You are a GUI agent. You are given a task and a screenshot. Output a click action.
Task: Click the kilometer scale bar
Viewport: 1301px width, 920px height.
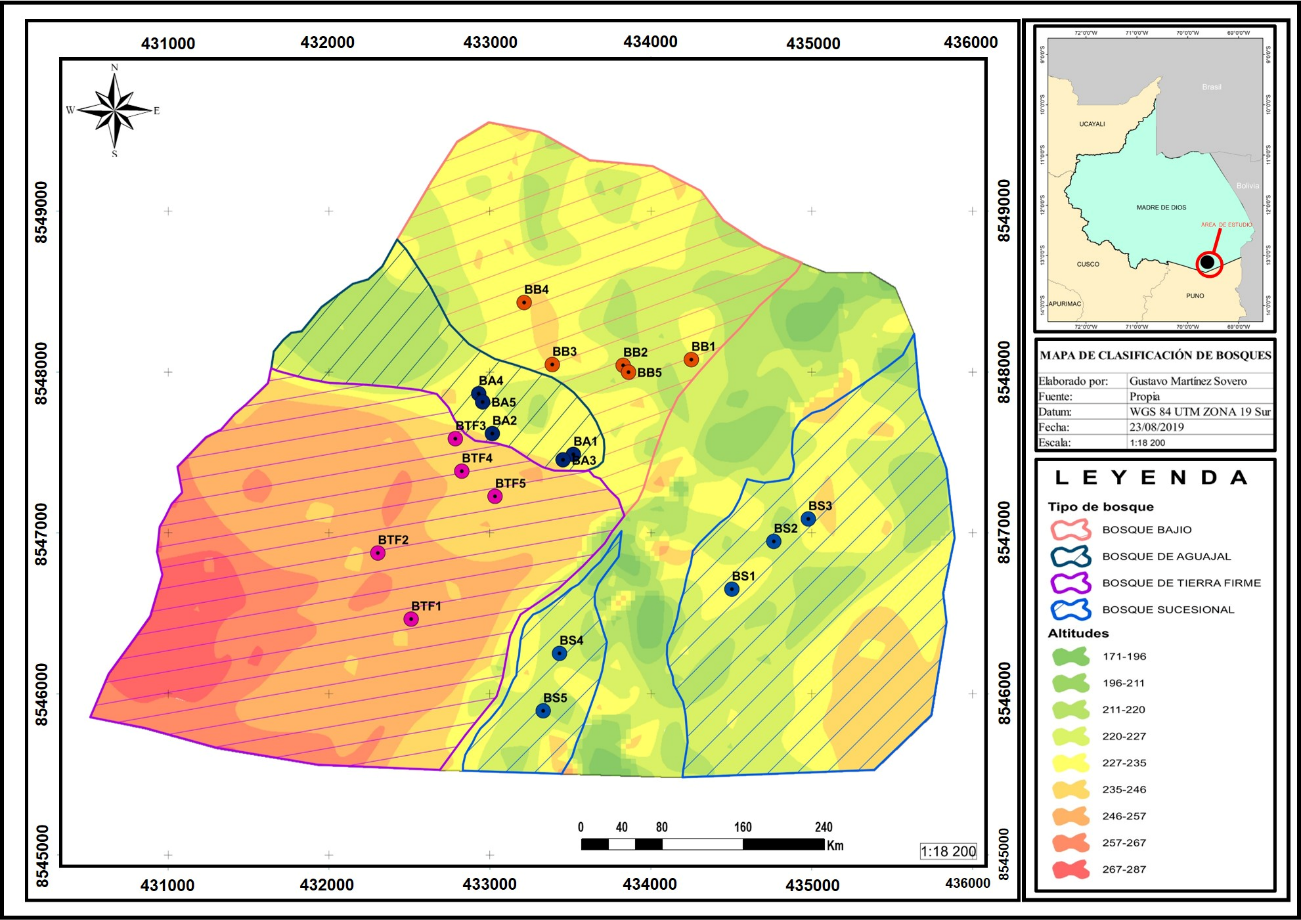[x=702, y=844]
